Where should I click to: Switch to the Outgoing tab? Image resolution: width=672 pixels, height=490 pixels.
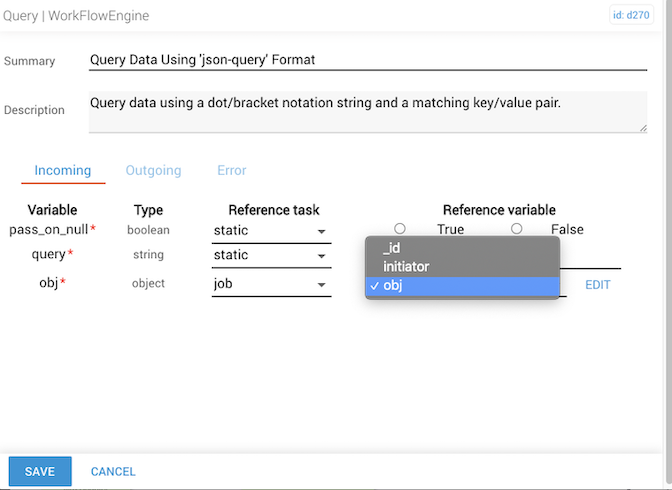(x=153, y=171)
